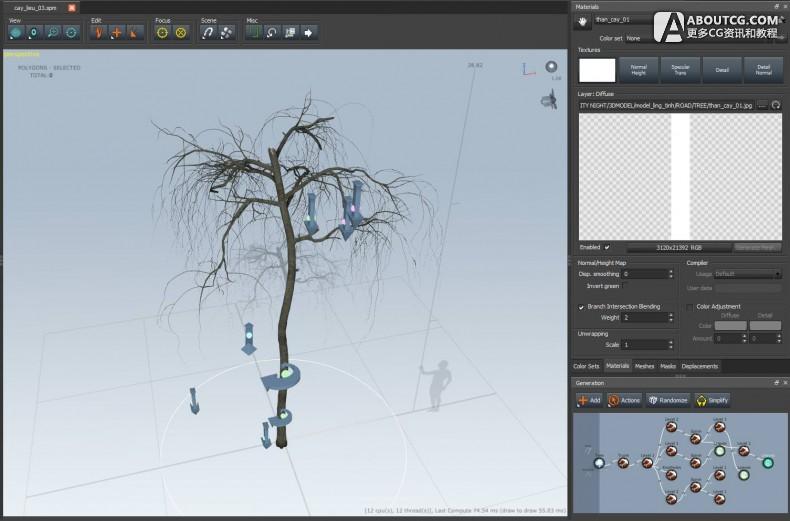Uncheck the Enabled checkbox under texture preview

click(607, 247)
